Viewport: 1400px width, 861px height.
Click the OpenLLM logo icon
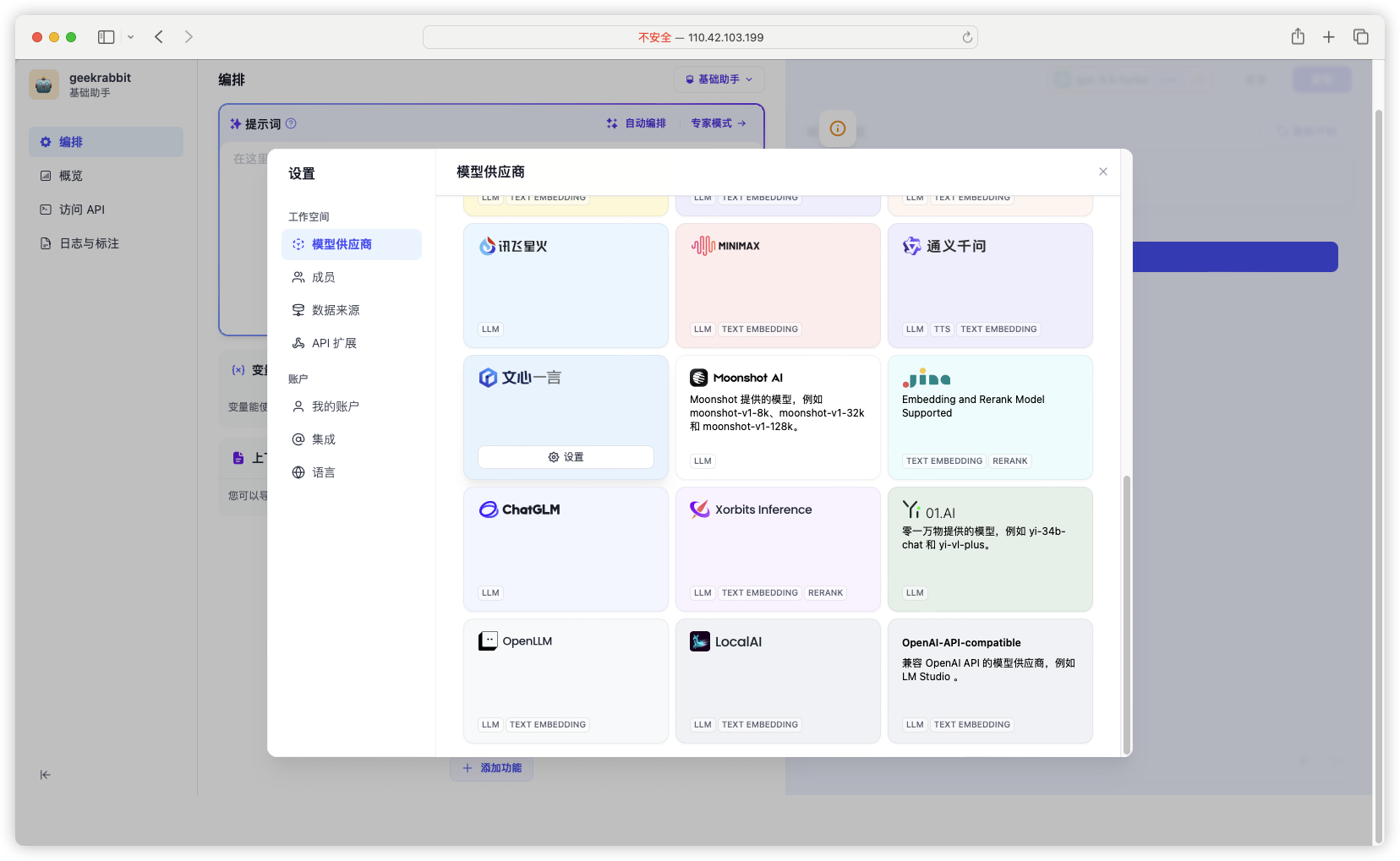489,641
